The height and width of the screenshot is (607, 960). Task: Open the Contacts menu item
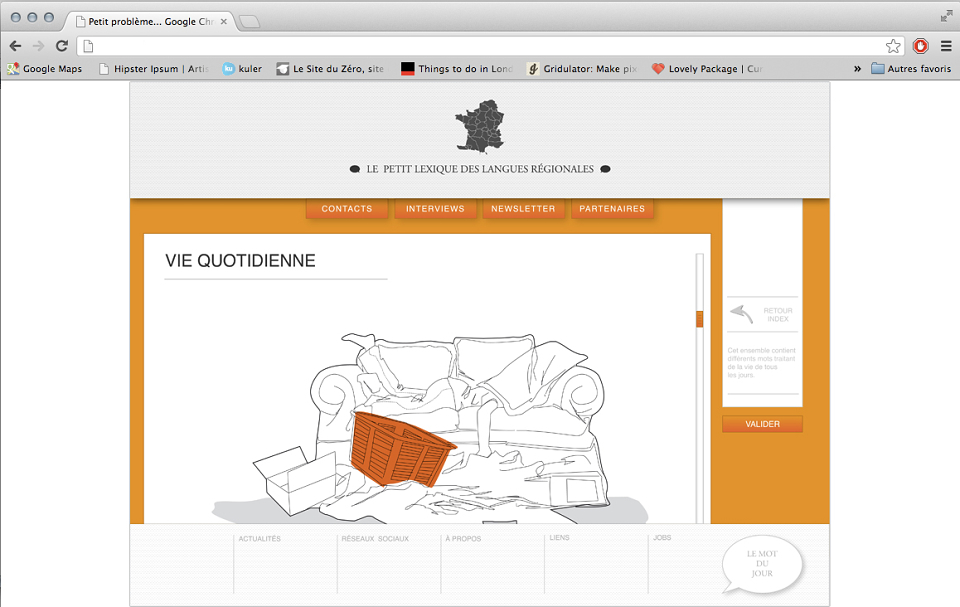click(347, 209)
